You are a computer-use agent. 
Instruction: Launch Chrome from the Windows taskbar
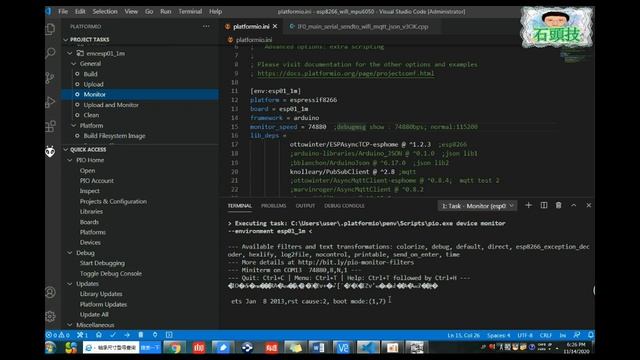tap(175, 347)
